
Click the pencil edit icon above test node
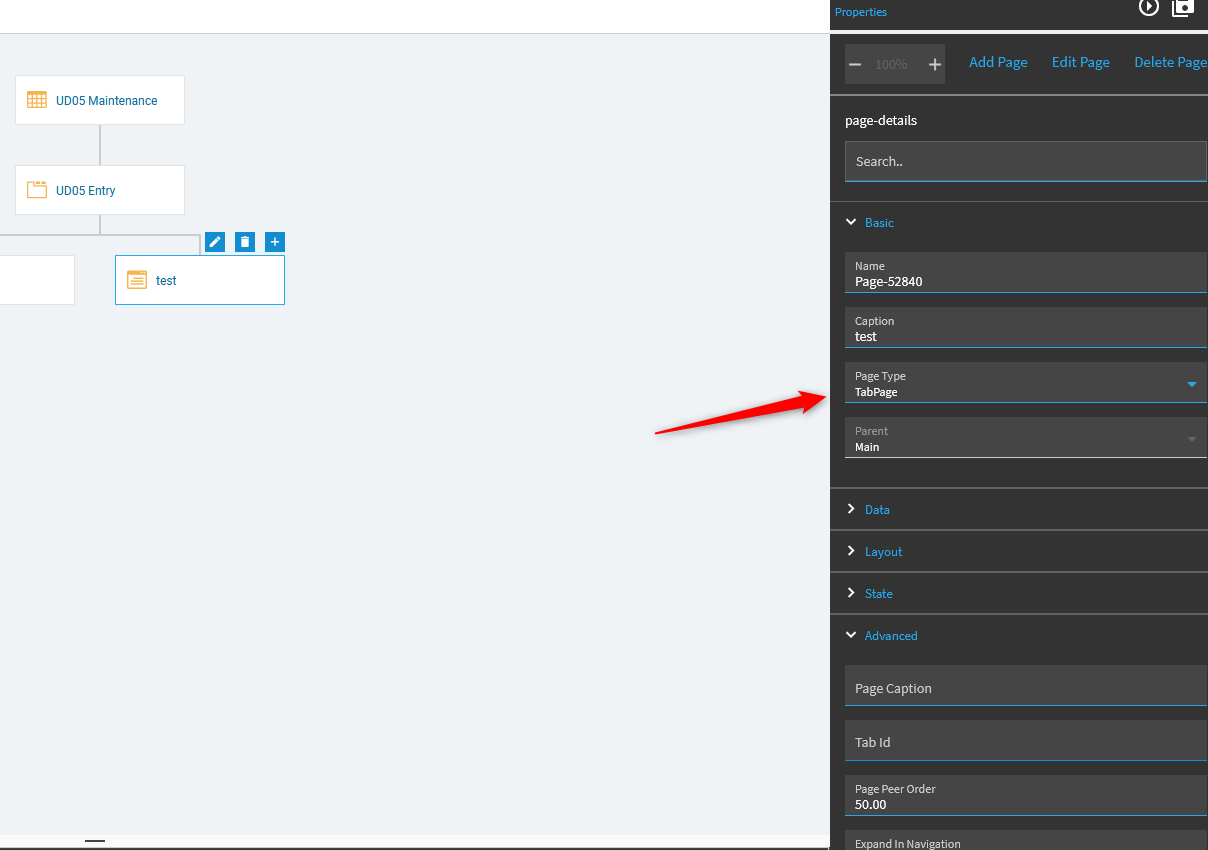coord(215,242)
